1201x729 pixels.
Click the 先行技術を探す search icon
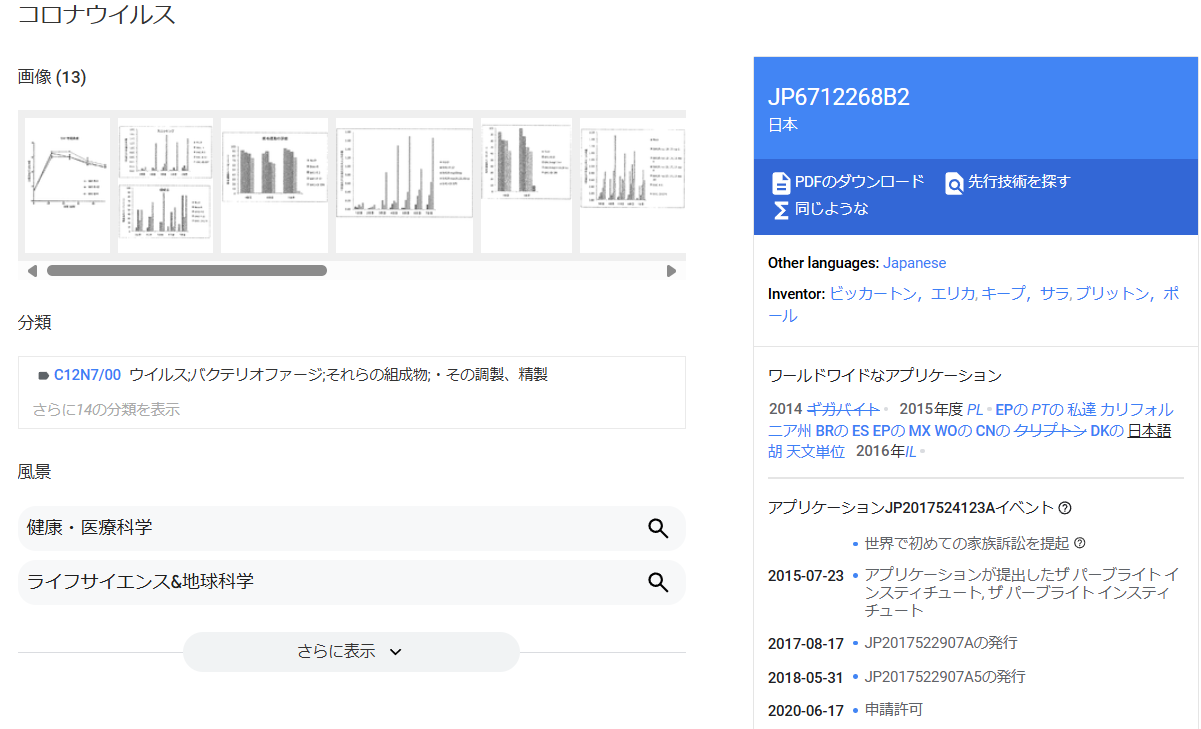coord(954,183)
